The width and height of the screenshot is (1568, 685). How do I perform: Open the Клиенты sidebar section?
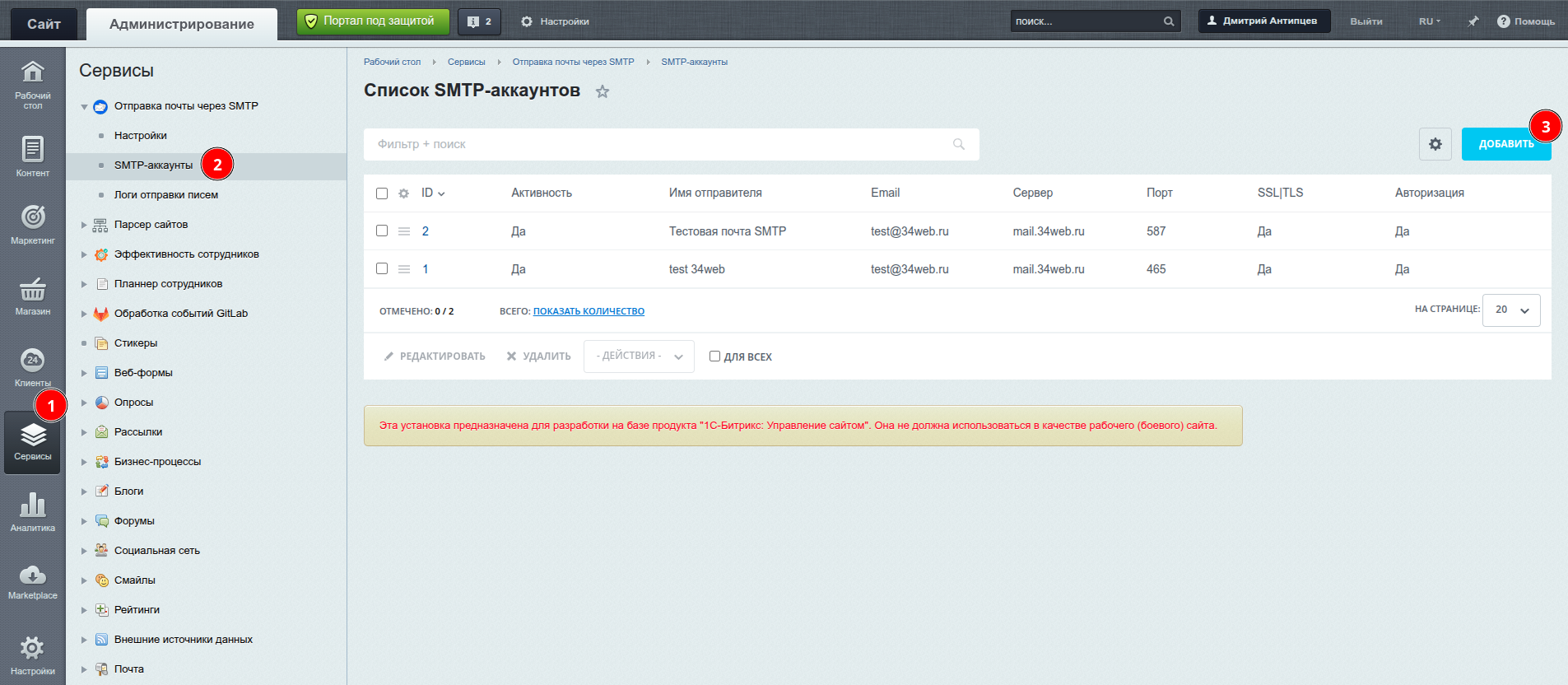click(x=32, y=367)
